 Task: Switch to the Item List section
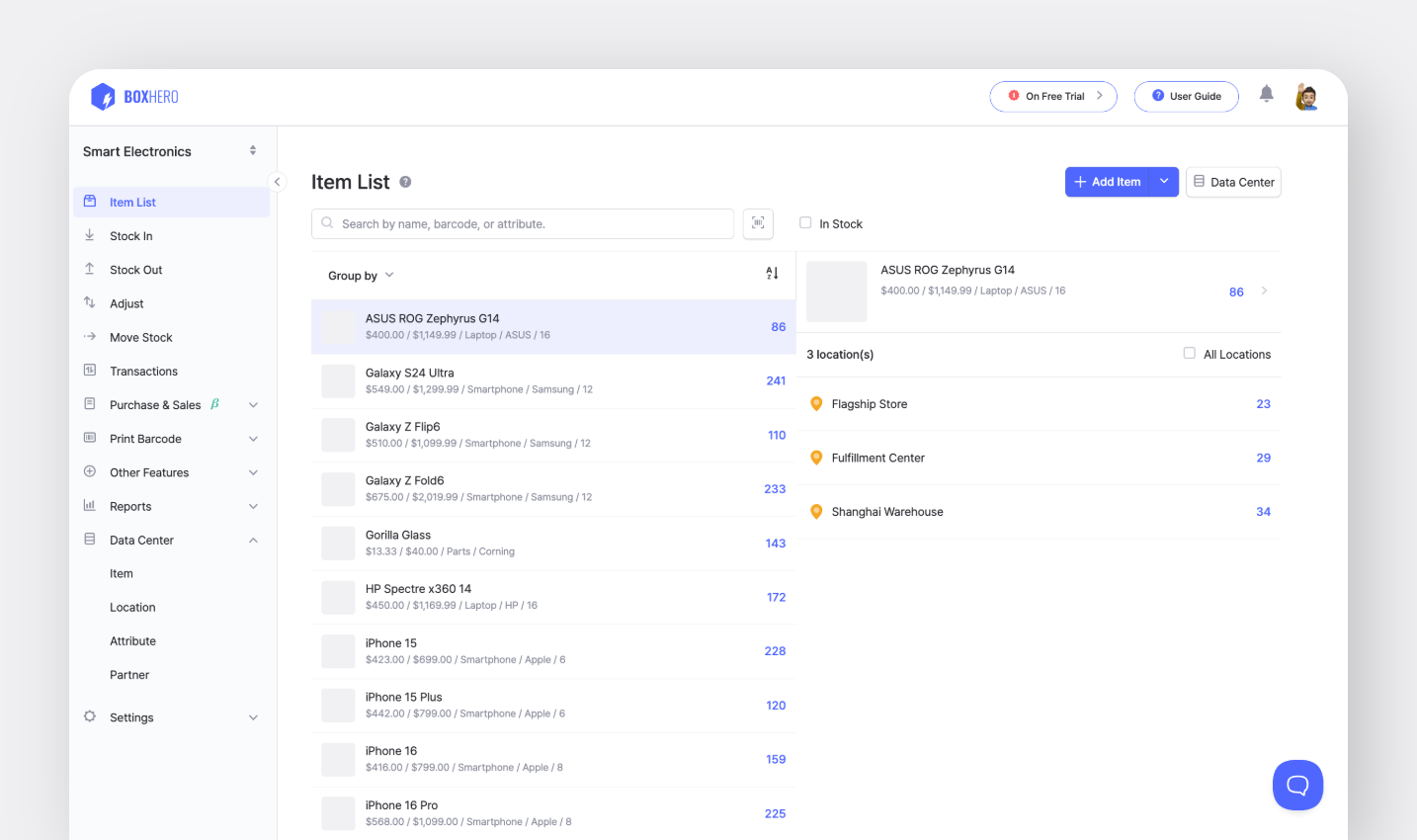tap(131, 202)
